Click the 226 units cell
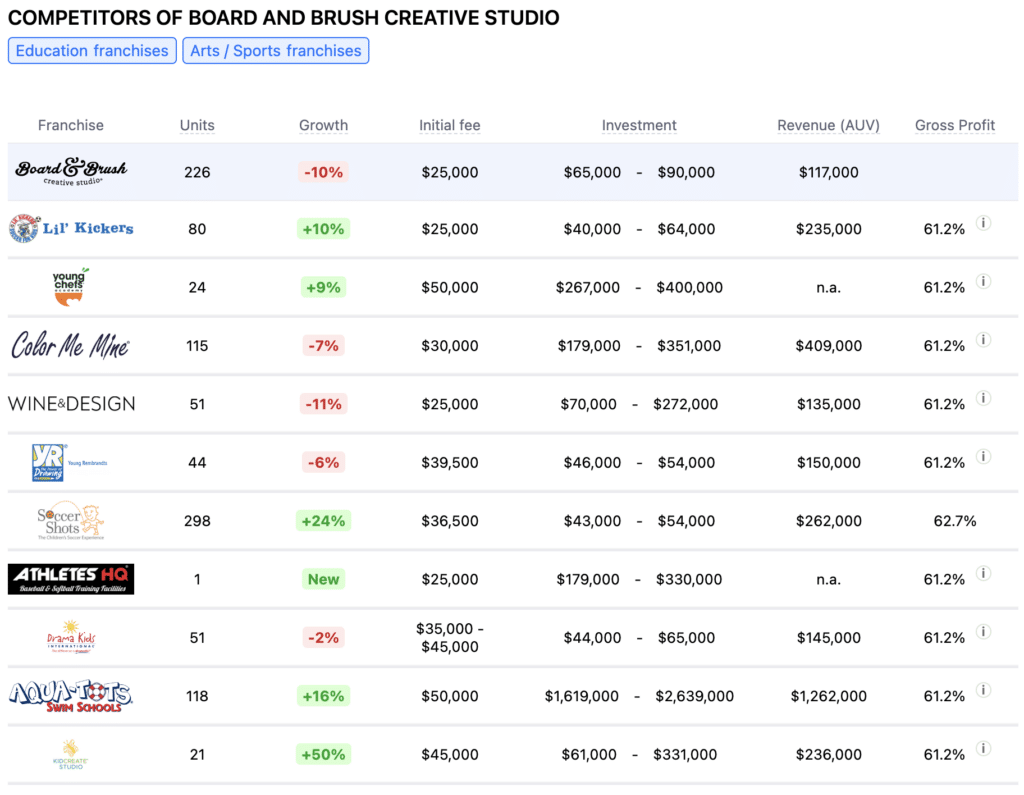This screenshot has height=795, width=1024. [x=197, y=172]
